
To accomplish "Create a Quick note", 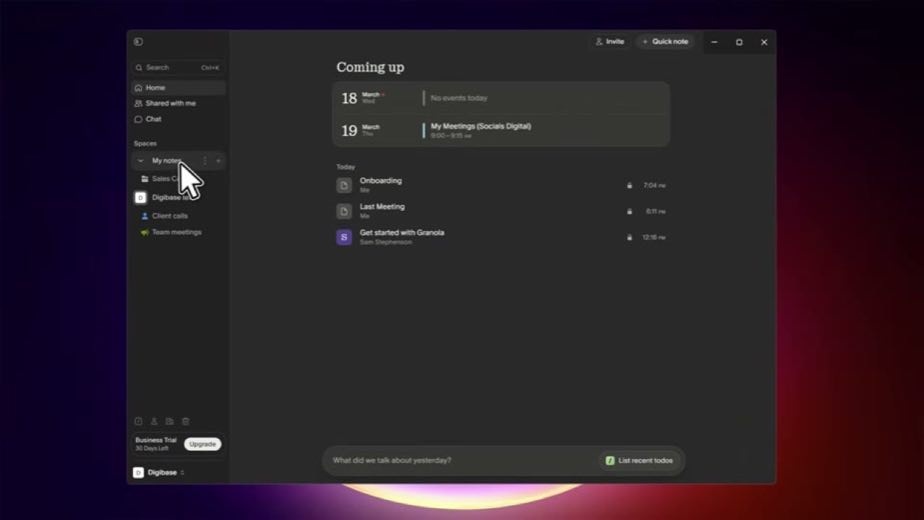I will [665, 42].
